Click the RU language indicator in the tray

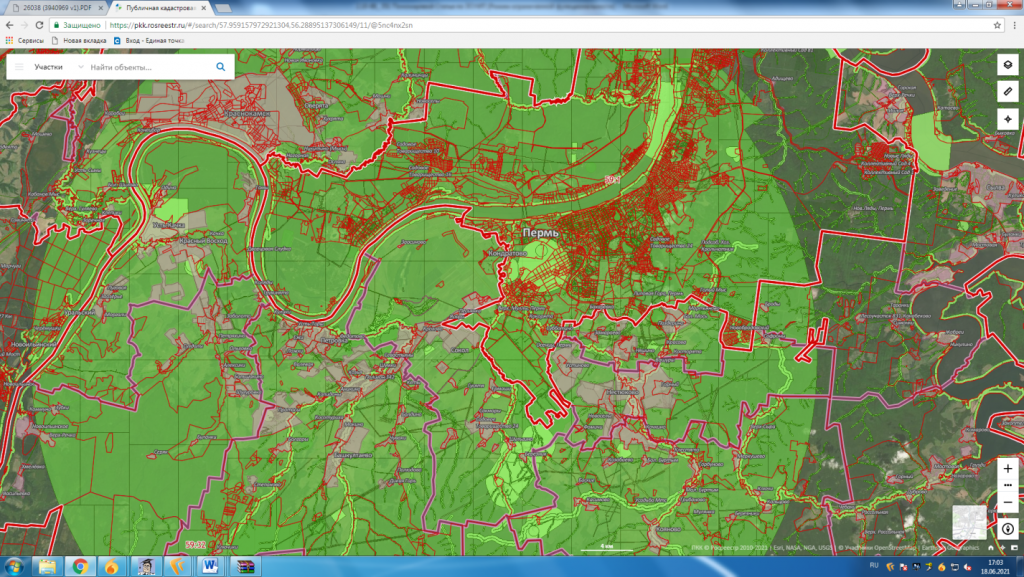(x=874, y=565)
